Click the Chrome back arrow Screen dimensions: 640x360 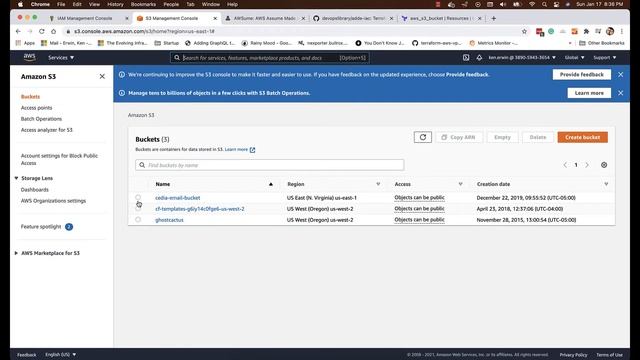(18, 31)
